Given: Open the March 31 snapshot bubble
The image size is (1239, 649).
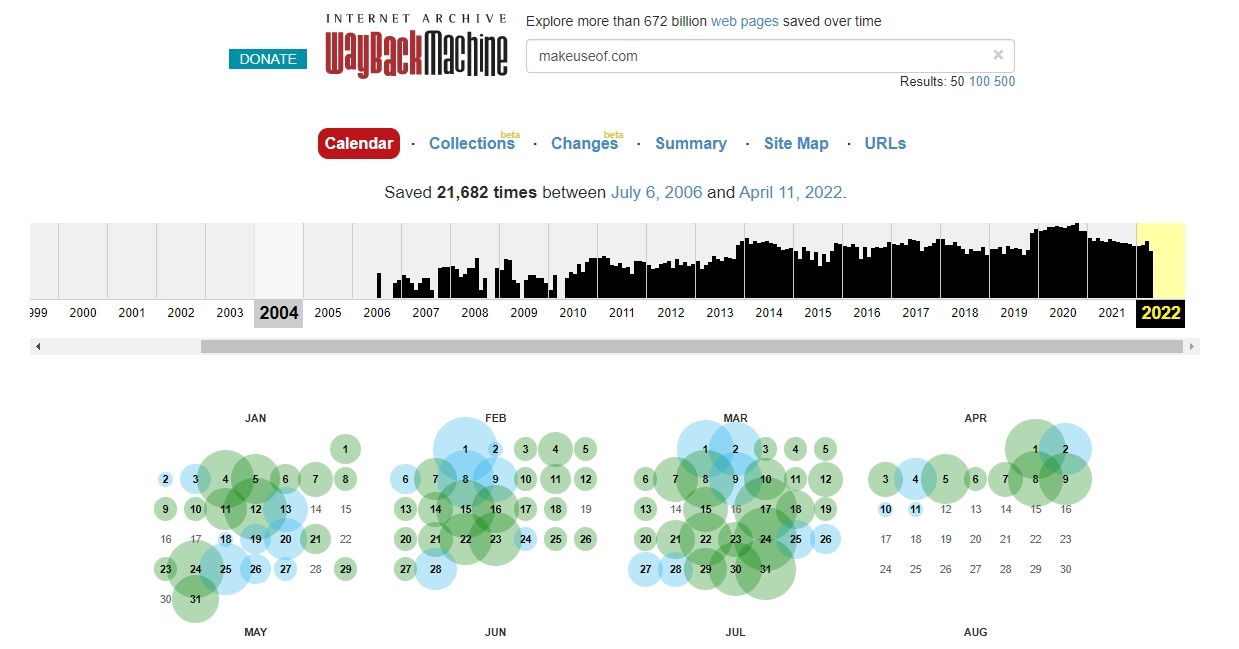Looking at the screenshot, I should [765, 569].
